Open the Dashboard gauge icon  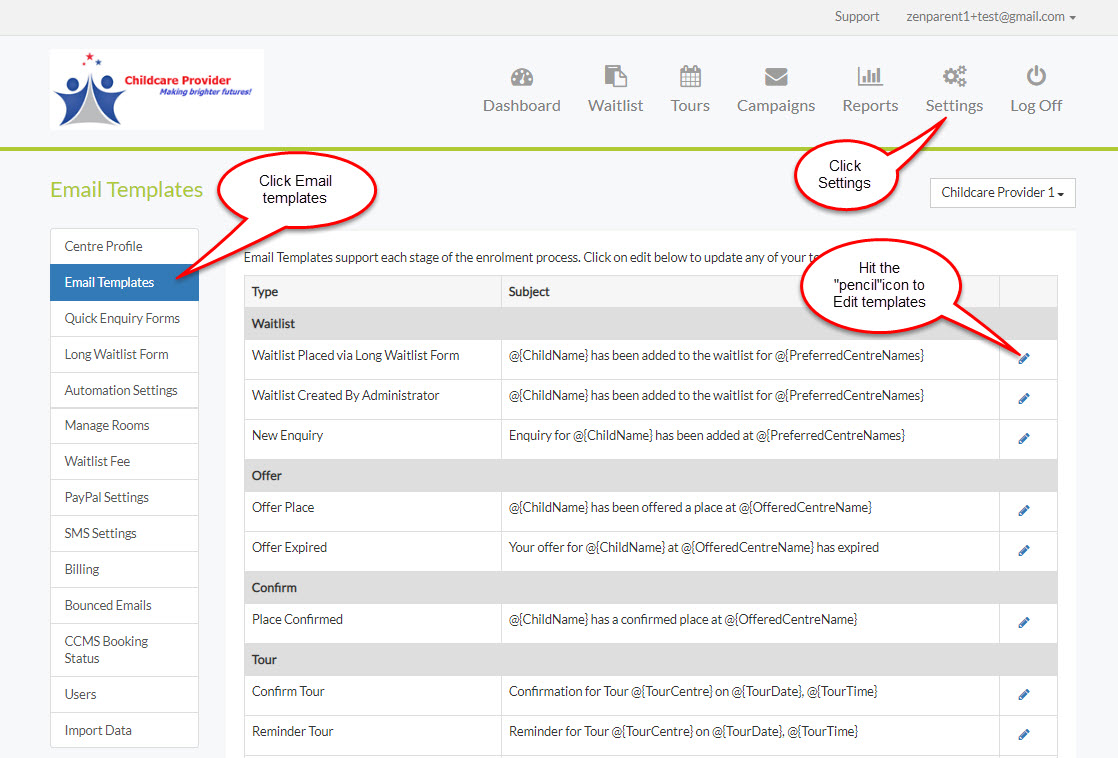coord(522,77)
